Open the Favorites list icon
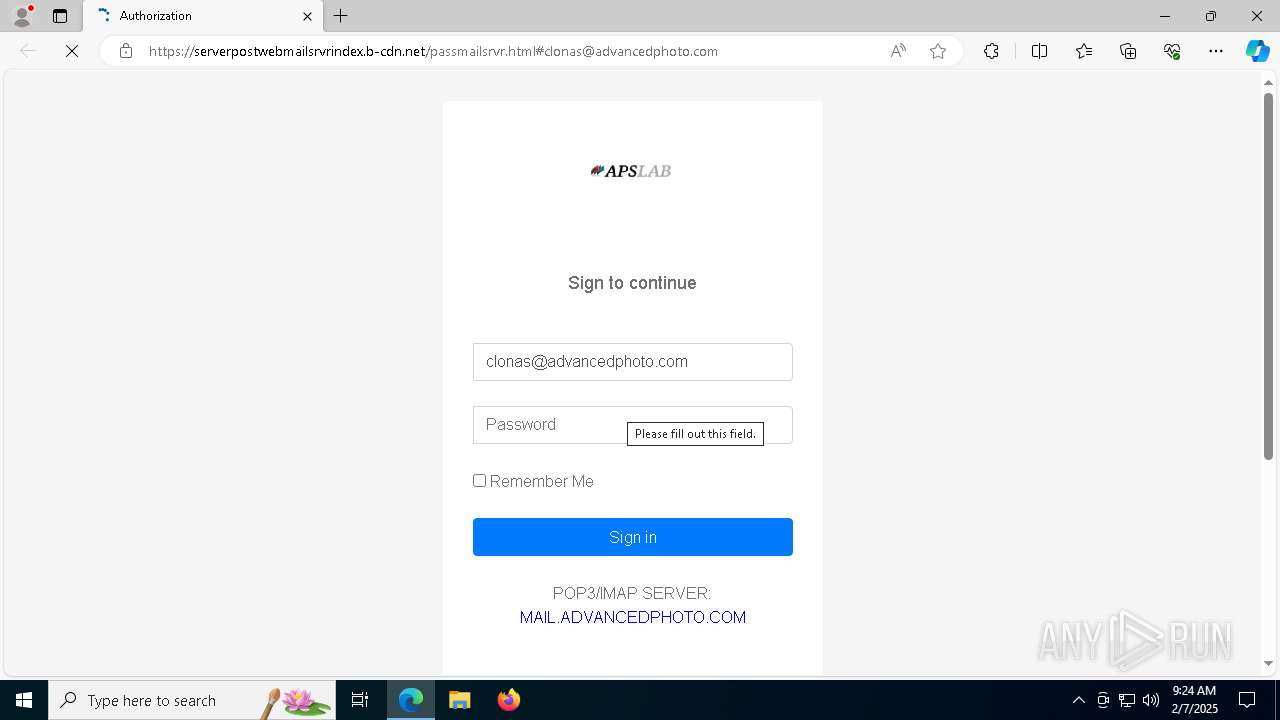 (x=1084, y=51)
